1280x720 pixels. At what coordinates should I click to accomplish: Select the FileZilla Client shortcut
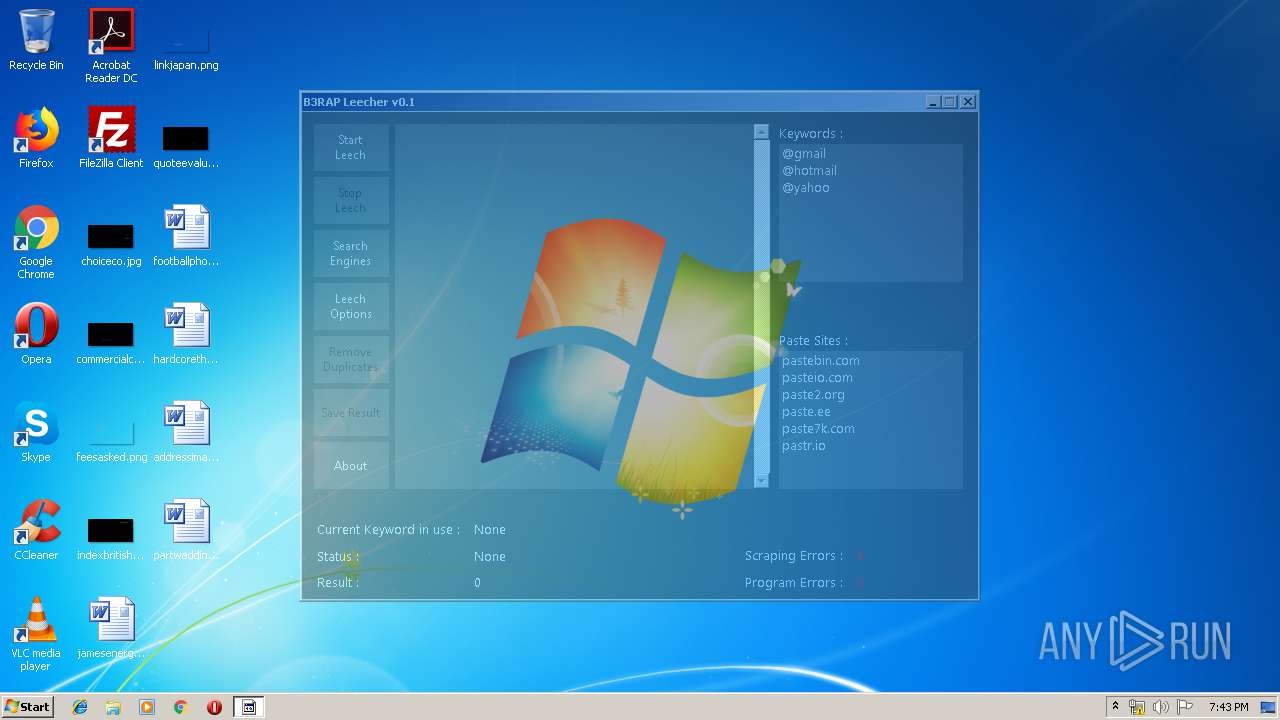coord(111,138)
